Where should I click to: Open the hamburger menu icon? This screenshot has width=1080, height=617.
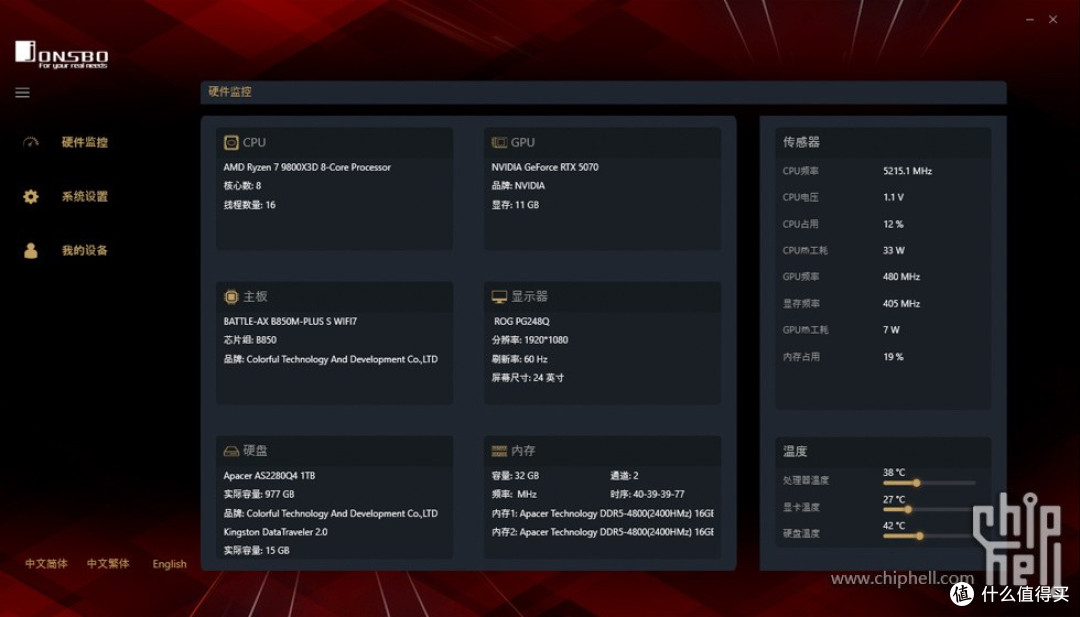(22, 92)
